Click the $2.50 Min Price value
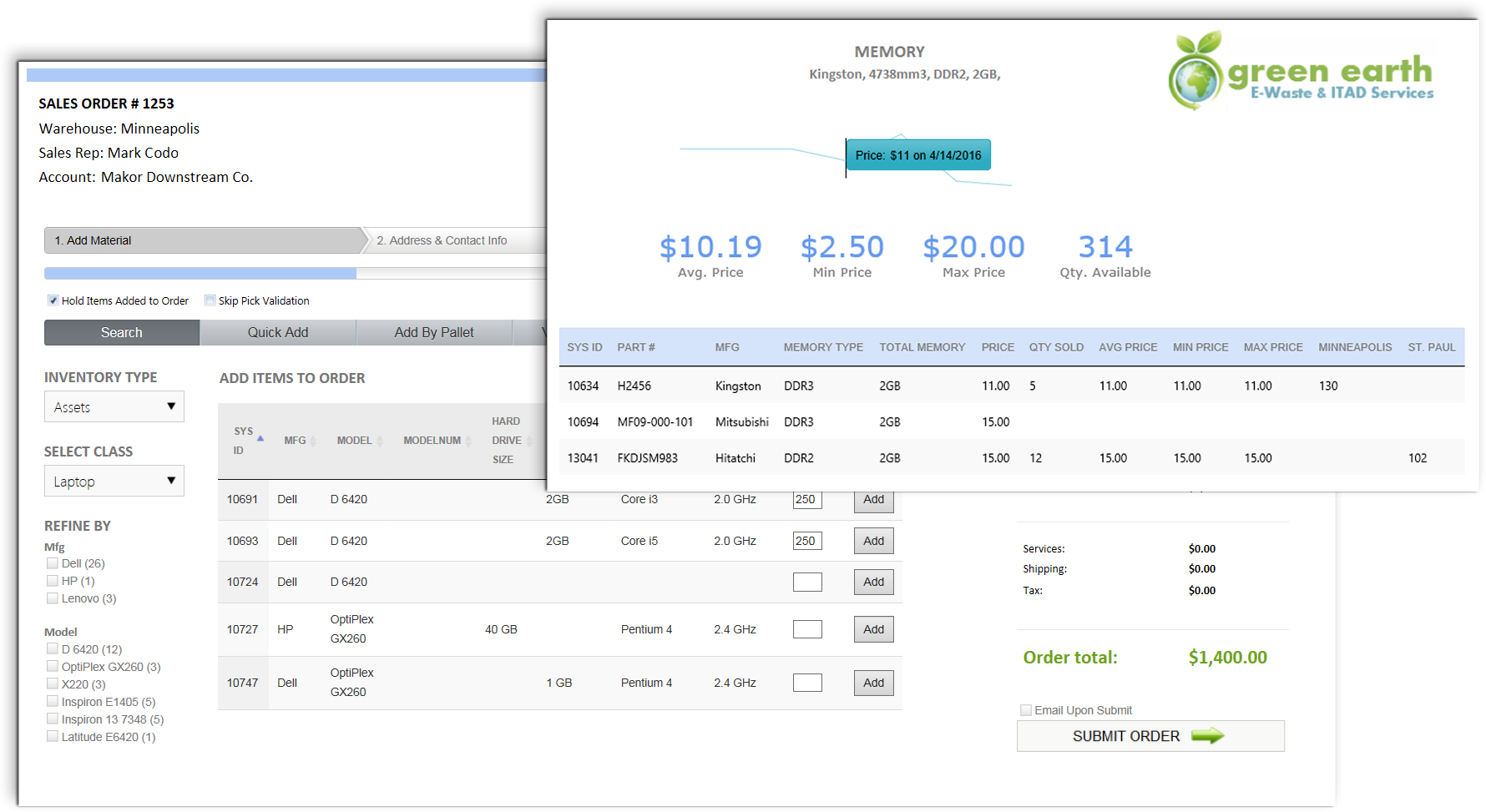1486x812 pixels. pyautogui.click(x=842, y=247)
